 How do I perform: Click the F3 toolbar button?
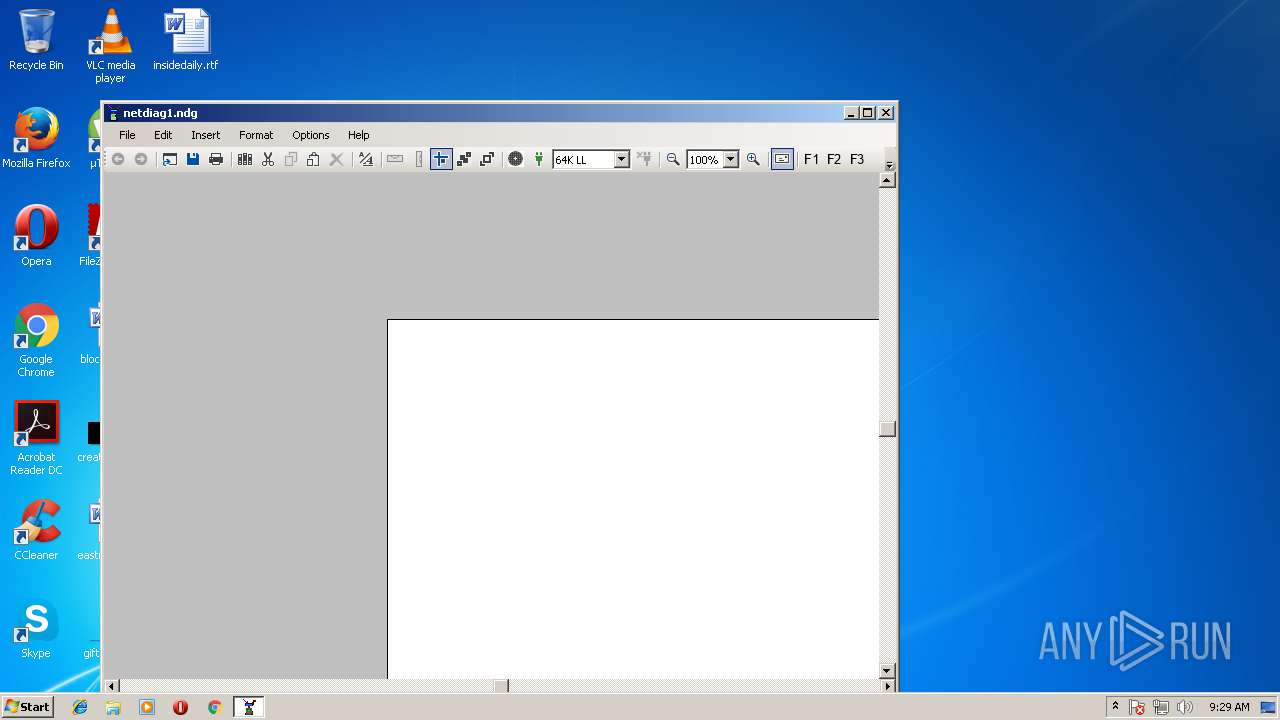click(857, 159)
